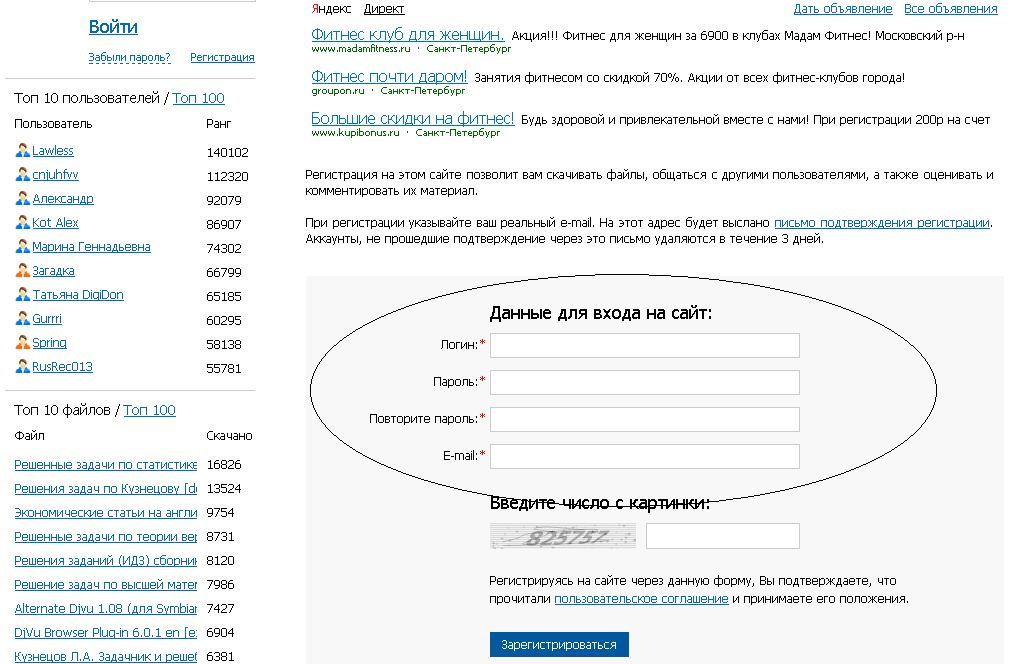Screen dimensions: 1024x664
Task: Click the captcha number image
Action: click(x=563, y=536)
